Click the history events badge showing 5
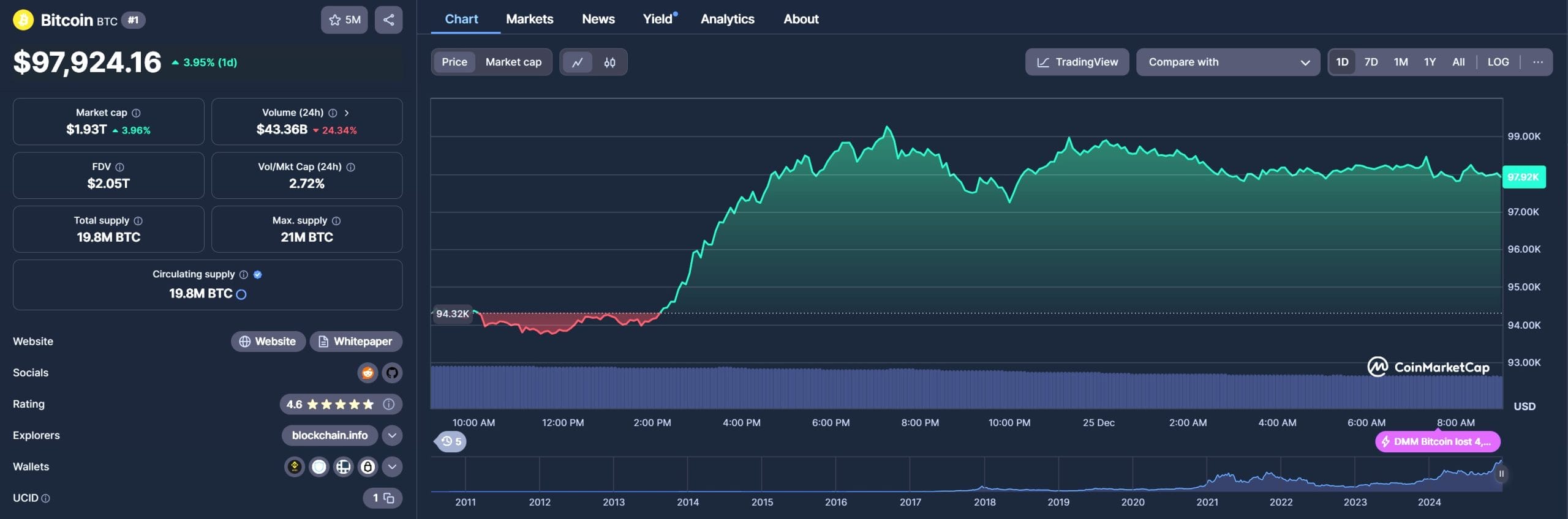1568x519 pixels. click(x=451, y=441)
